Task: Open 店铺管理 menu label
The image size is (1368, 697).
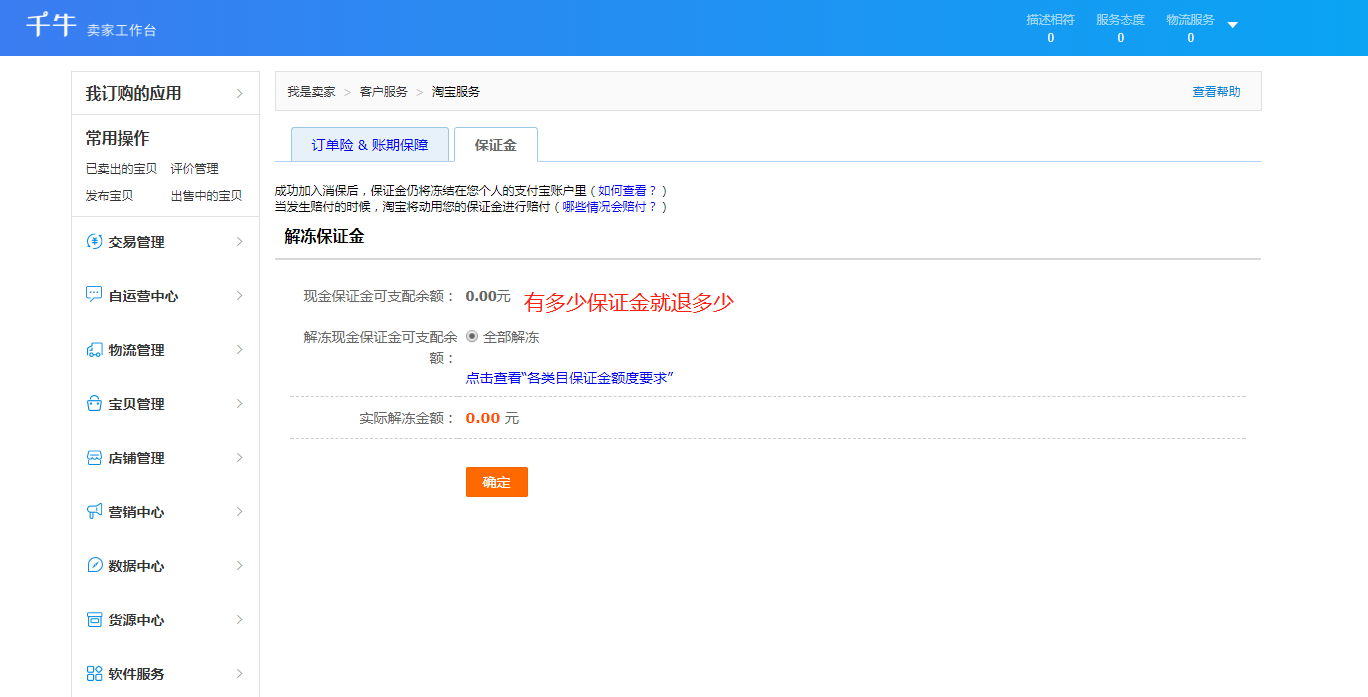Action: click(136, 458)
